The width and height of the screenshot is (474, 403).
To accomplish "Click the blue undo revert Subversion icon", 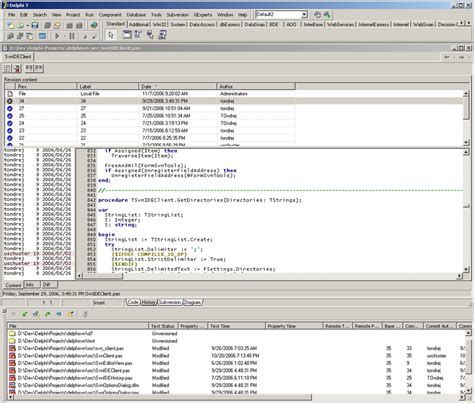I will [59, 314].
